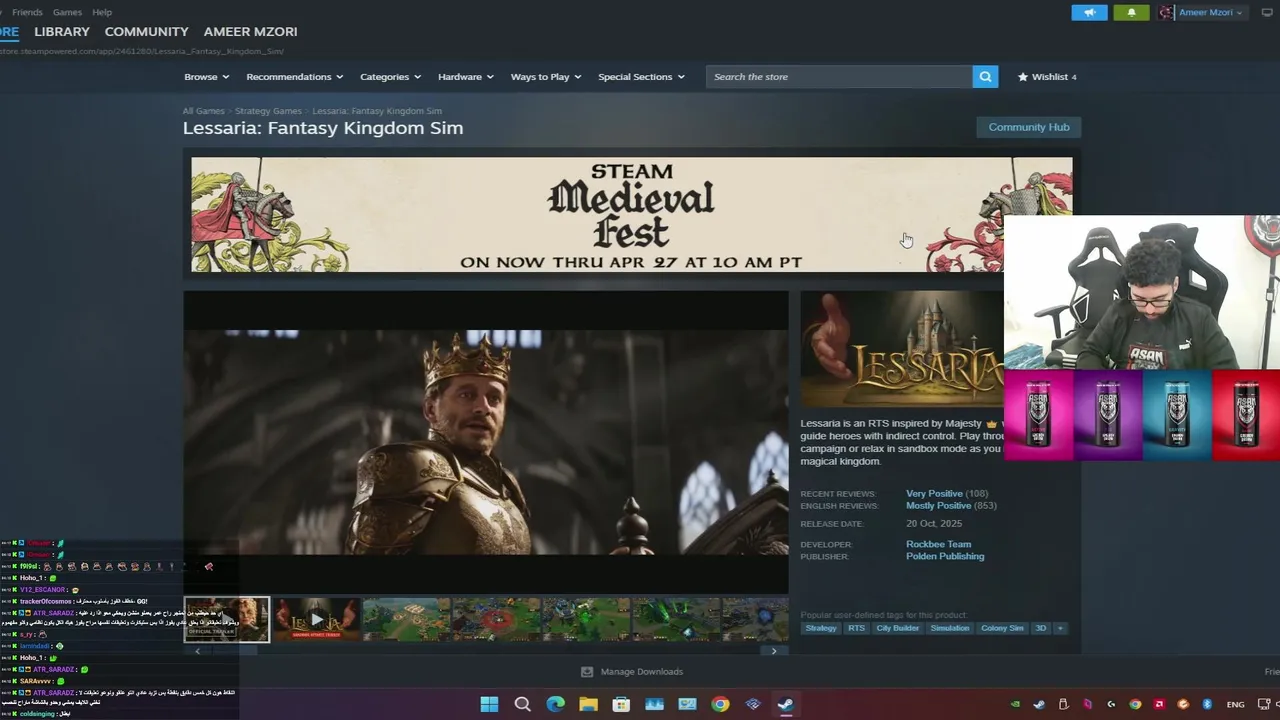Click the Wishlist star icon

pyautogui.click(x=1023, y=77)
